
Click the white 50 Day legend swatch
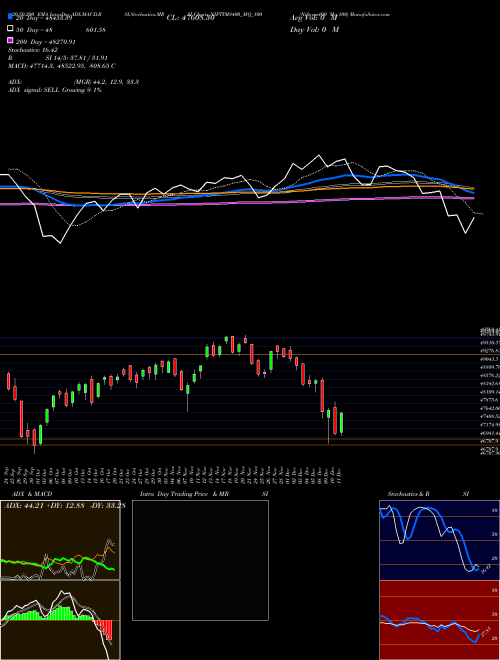click(x=10, y=29)
